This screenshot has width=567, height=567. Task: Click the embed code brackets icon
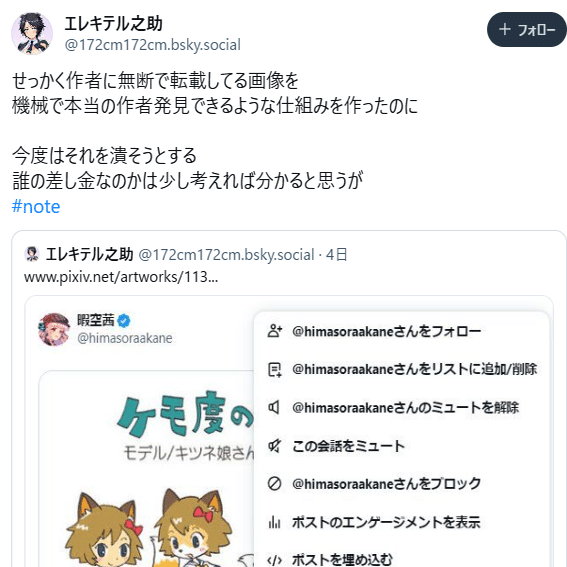point(274,560)
